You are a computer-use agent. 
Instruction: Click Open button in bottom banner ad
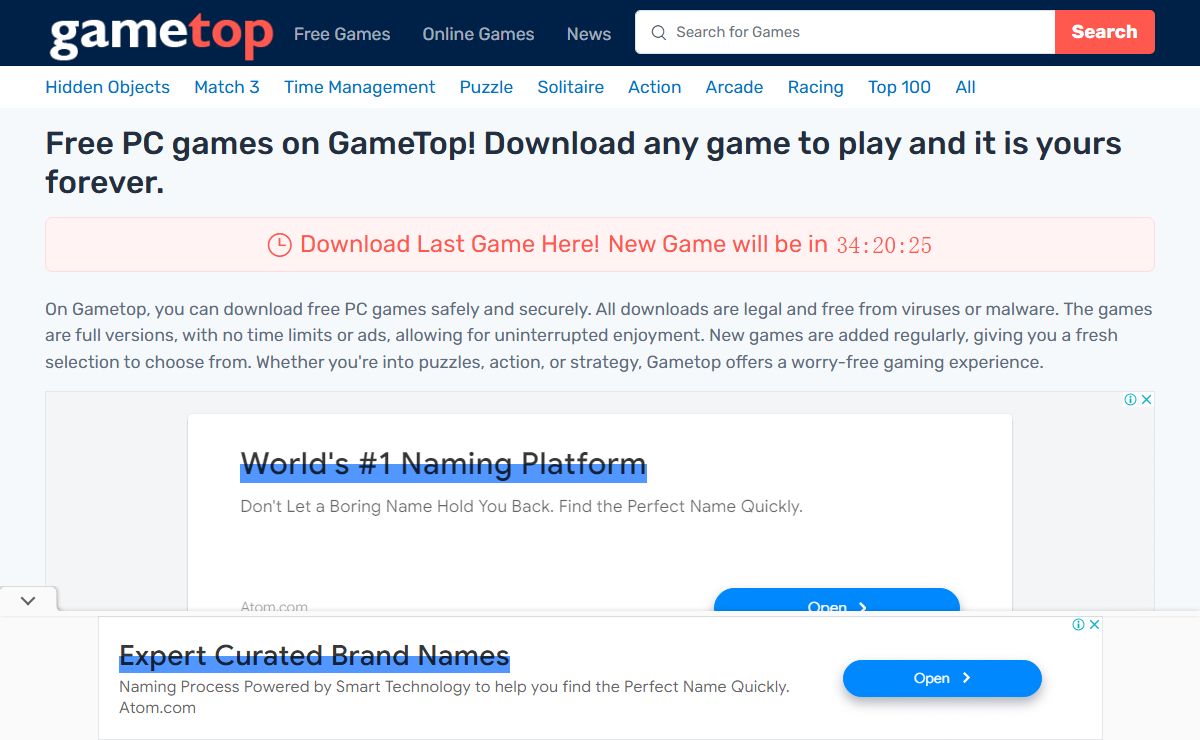pyautogui.click(x=942, y=678)
